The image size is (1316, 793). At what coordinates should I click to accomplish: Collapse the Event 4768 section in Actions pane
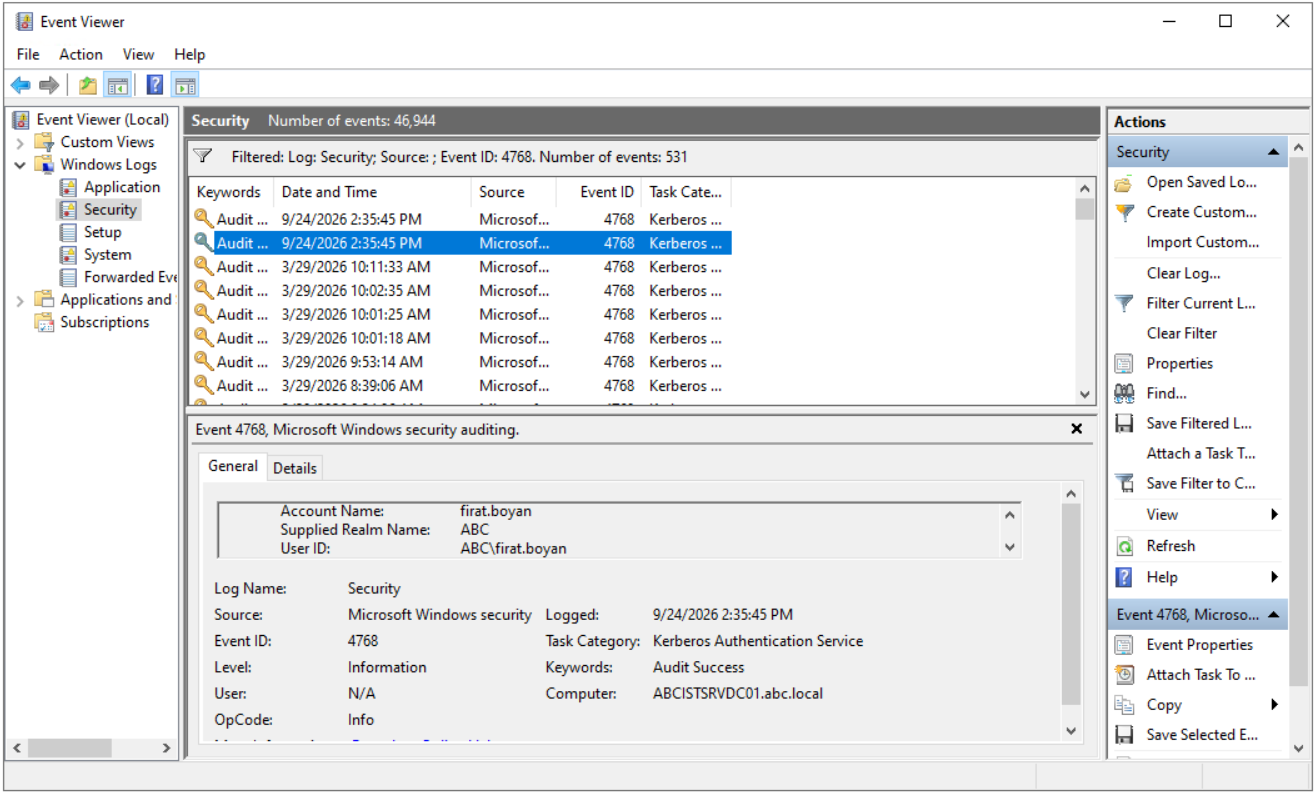(x=1273, y=614)
